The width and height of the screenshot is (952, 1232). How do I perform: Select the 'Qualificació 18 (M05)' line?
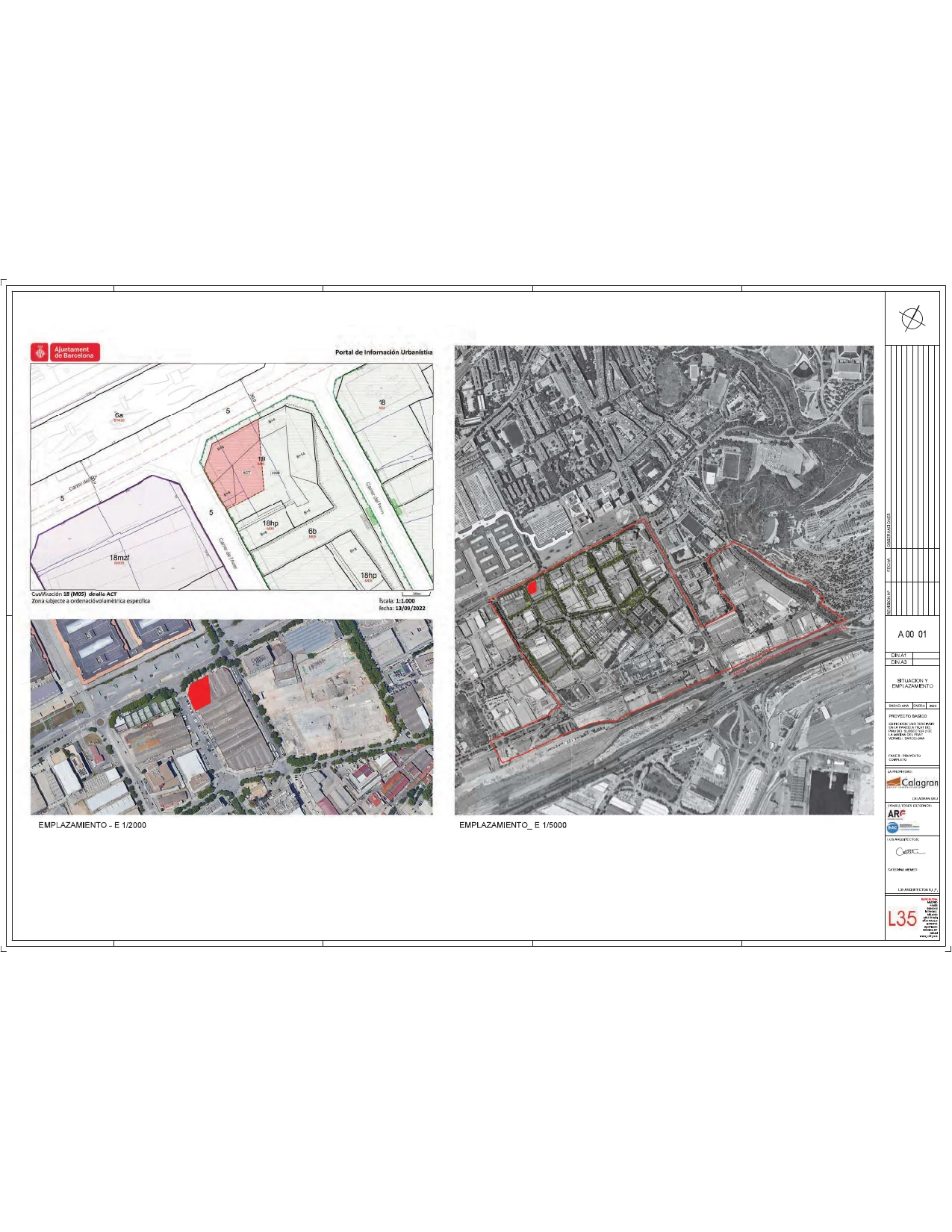pyautogui.click(x=74, y=594)
